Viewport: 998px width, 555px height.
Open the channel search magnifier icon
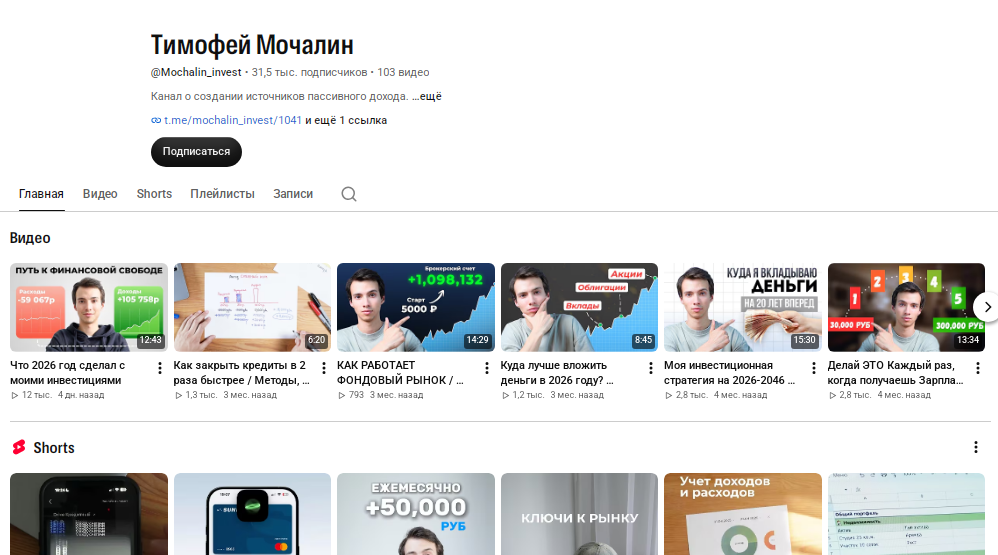[x=349, y=194]
